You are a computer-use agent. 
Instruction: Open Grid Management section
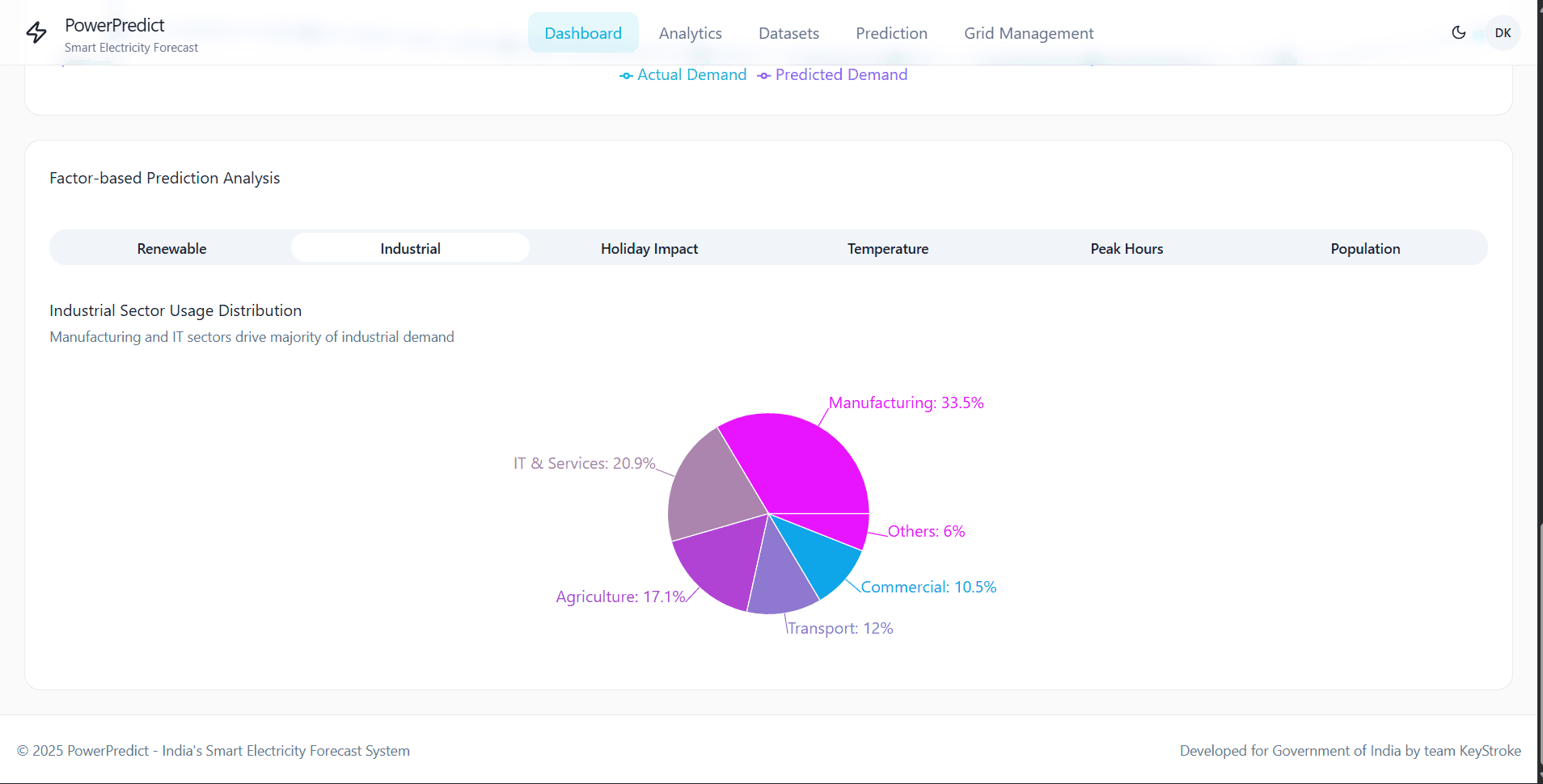click(x=1029, y=33)
